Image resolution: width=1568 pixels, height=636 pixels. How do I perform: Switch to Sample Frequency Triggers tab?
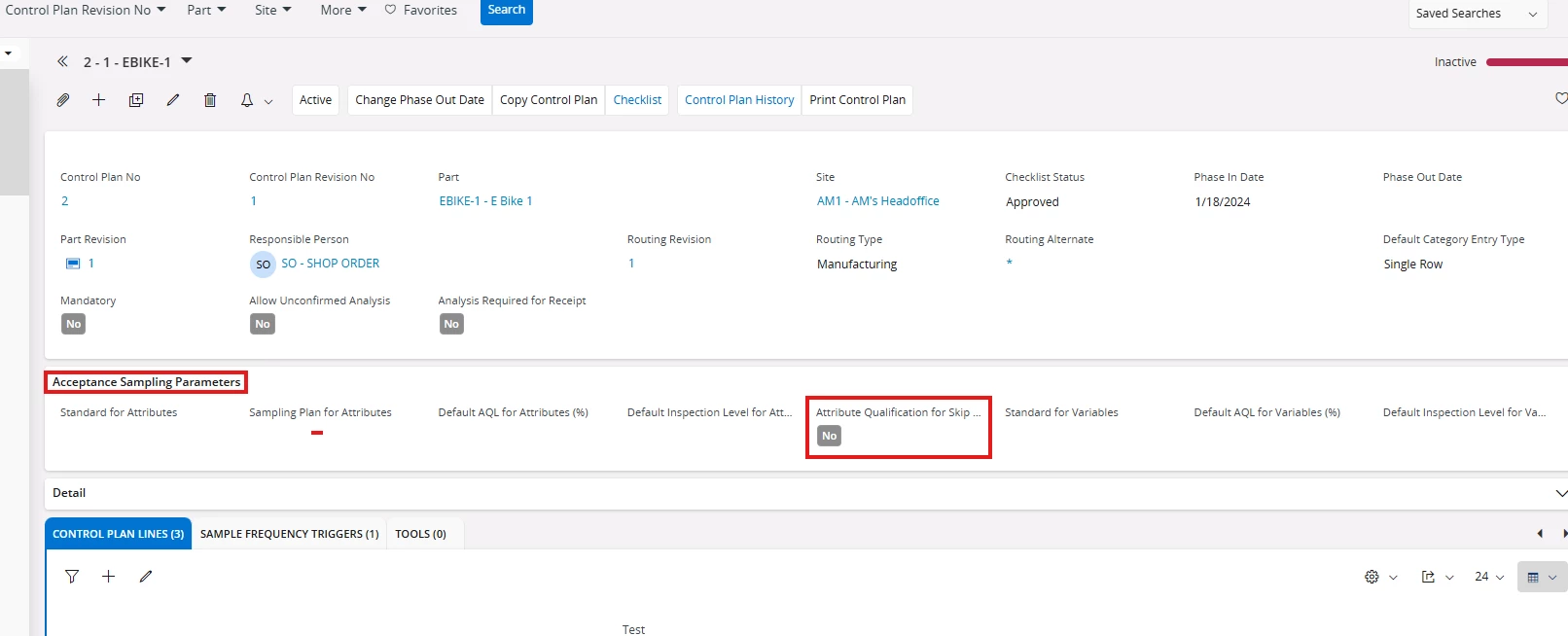coord(289,534)
